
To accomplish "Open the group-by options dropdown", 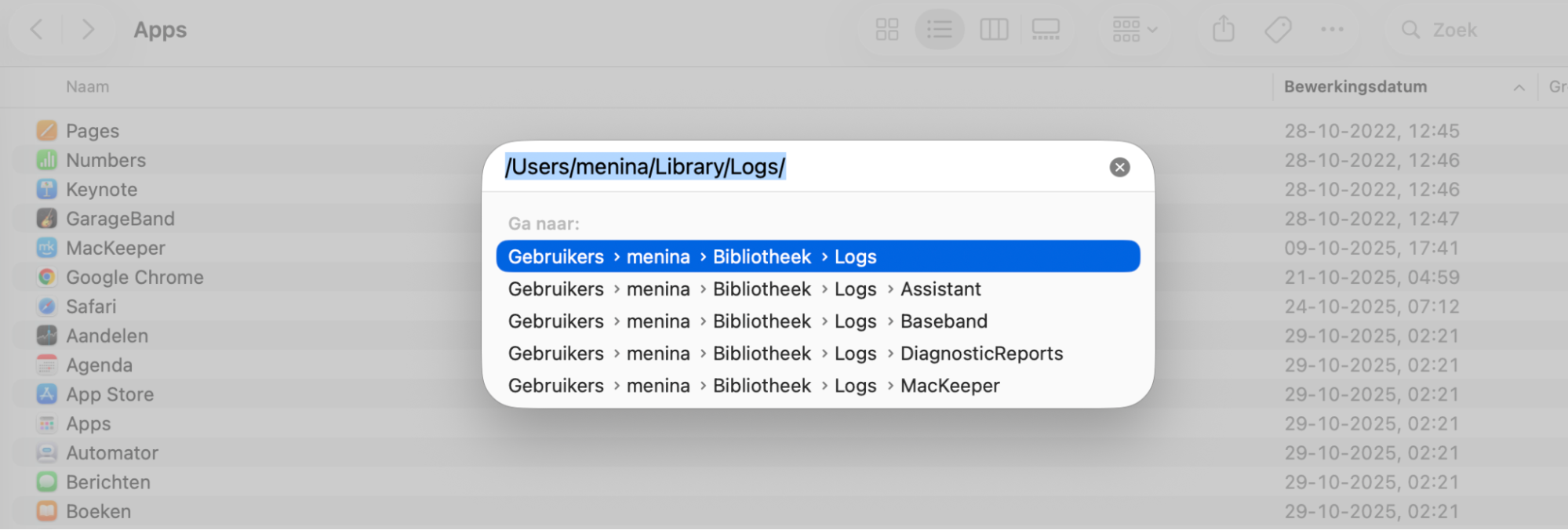I will tap(1134, 30).
